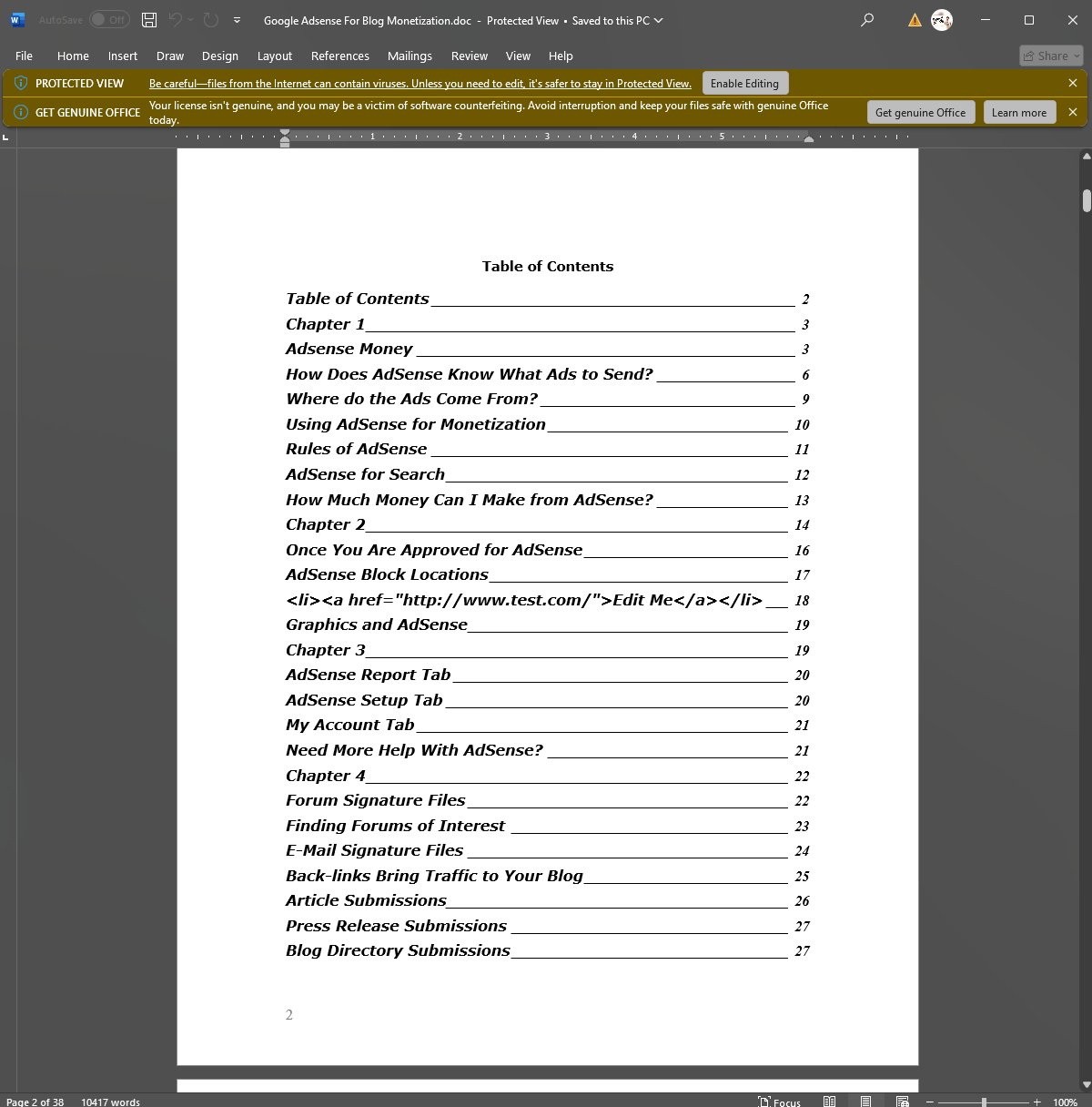The width and height of the screenshot is (1092, 1107).
Task: Click the Share button
Action: 1051,56
